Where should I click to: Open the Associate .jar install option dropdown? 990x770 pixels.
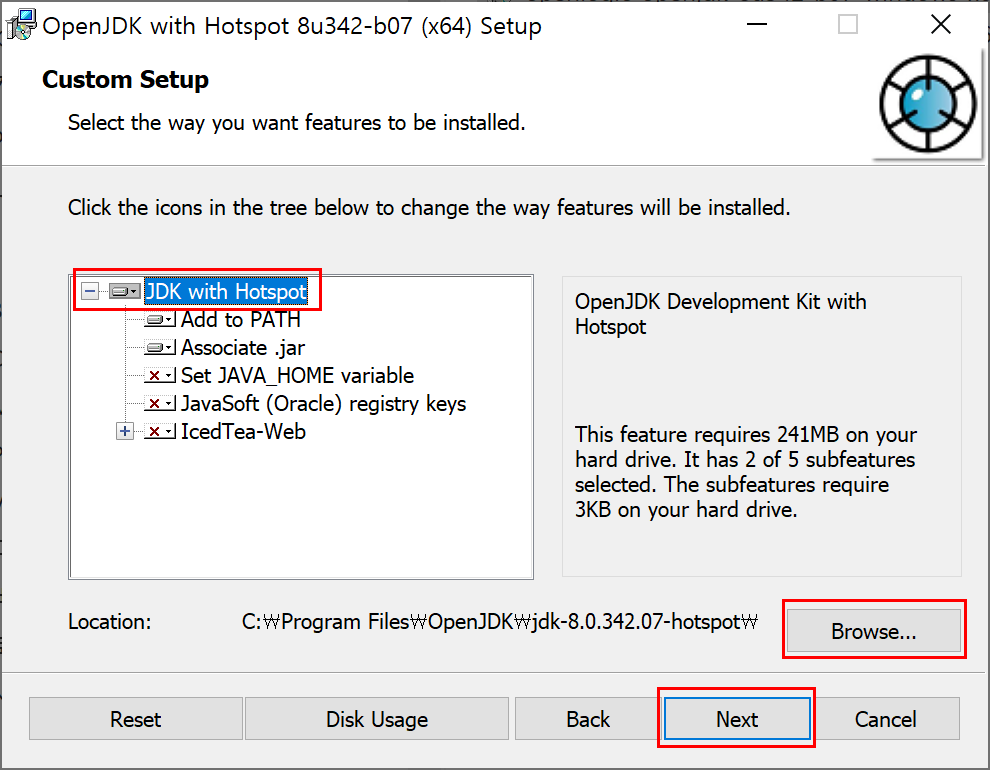pos(160,348)
